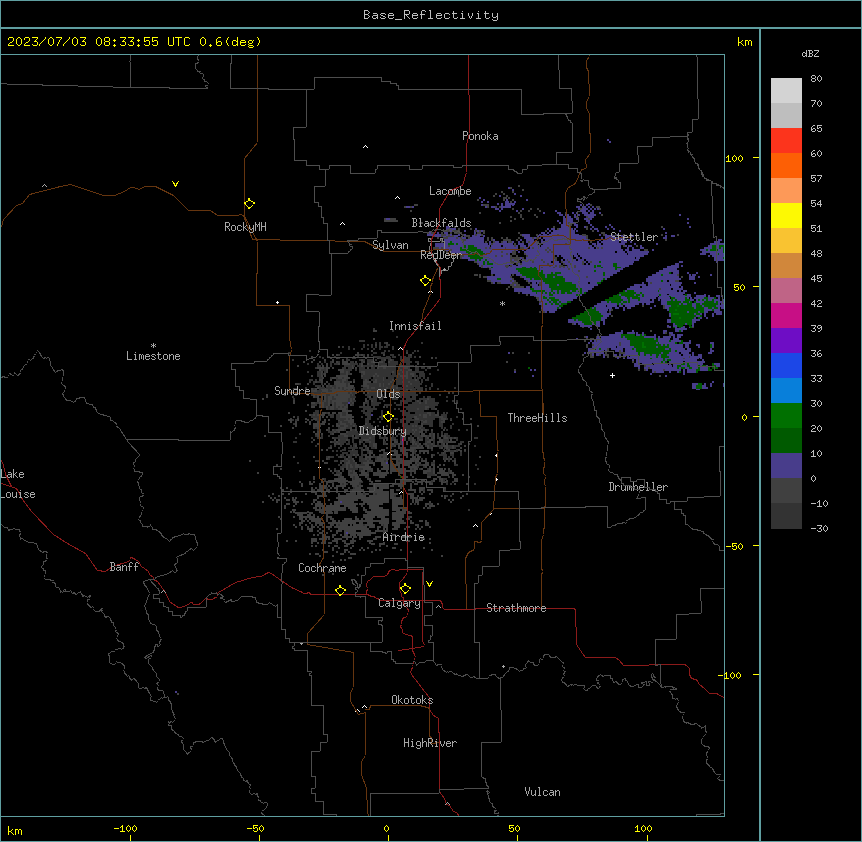
Task: Click the yellow diamond marker above Calgary label
Action: 405,589
